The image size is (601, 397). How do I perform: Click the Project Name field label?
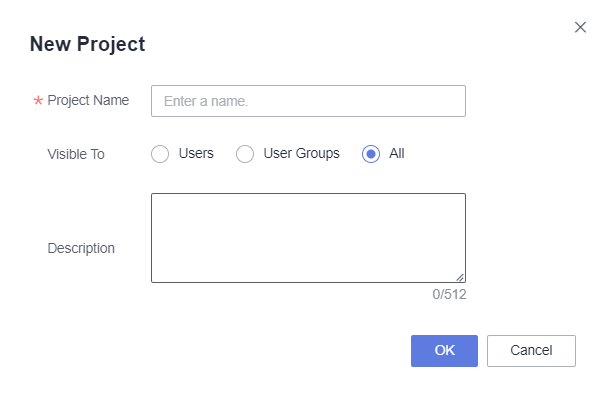88,100
